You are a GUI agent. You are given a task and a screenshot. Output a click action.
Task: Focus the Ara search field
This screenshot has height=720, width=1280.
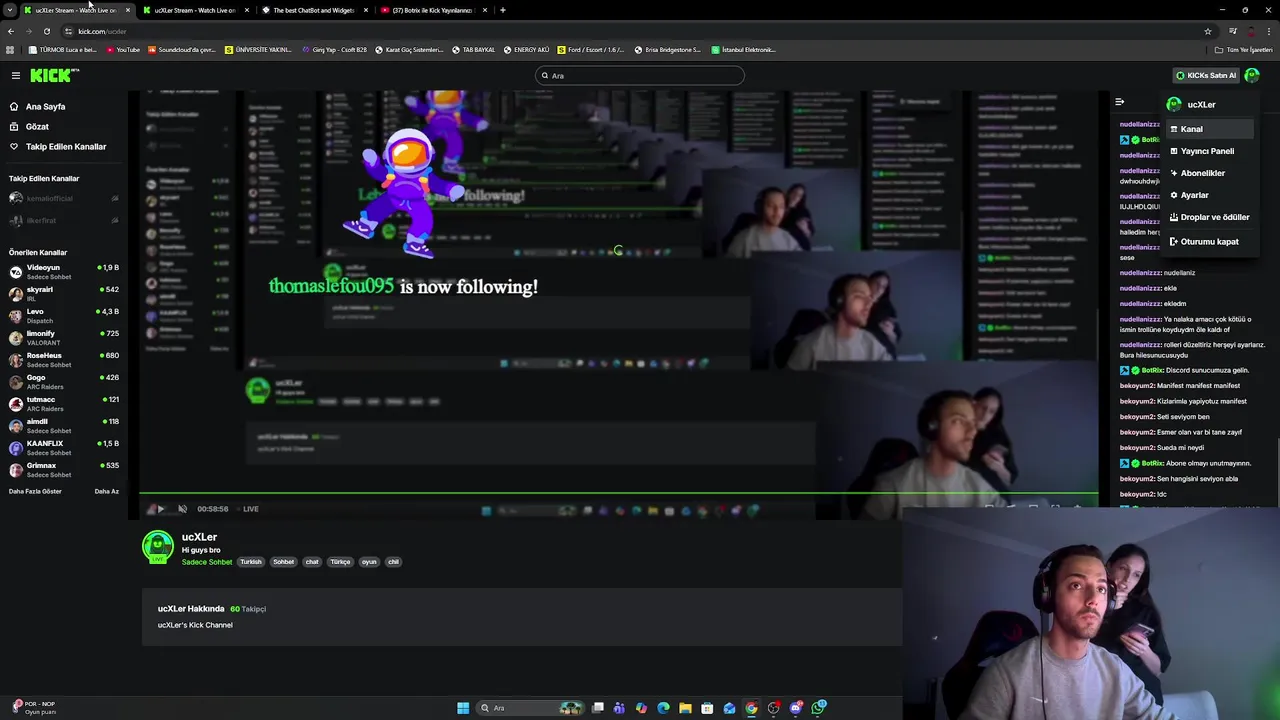(639, 75)
